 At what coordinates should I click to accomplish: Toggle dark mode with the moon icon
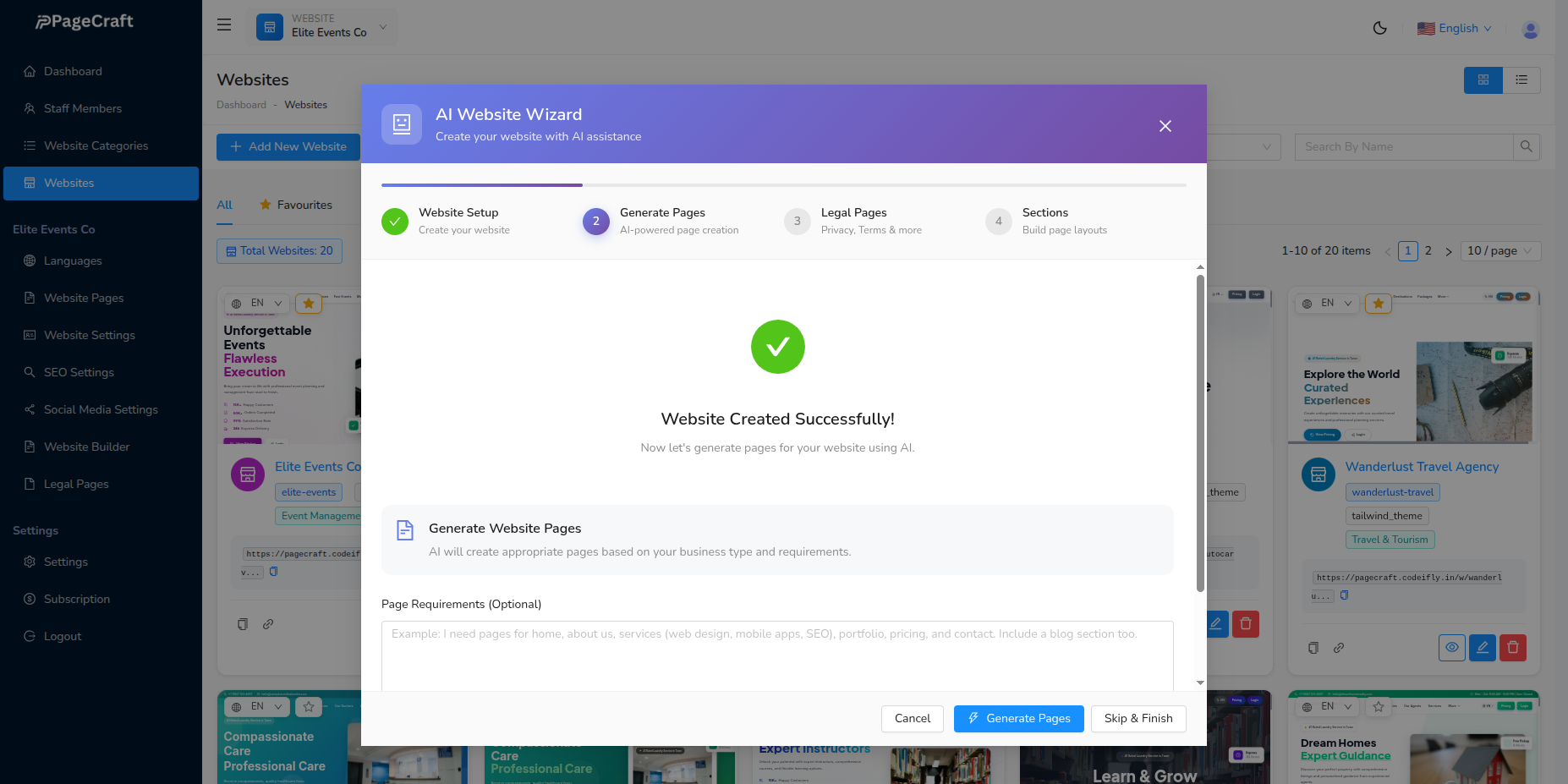click(x=1379, y=28)
